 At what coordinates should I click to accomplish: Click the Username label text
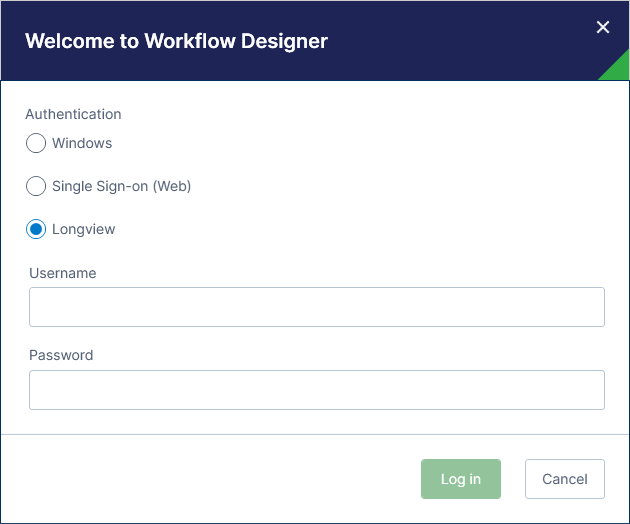point(63,273)
